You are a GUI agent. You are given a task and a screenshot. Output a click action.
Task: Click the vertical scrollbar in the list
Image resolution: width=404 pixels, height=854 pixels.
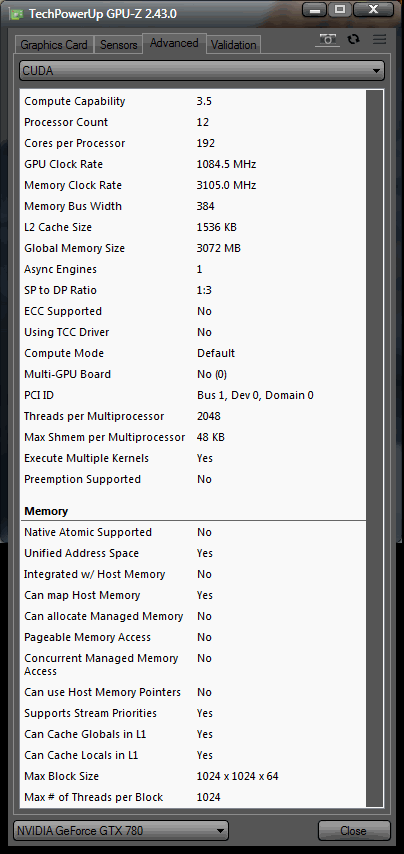click(375, 448)
